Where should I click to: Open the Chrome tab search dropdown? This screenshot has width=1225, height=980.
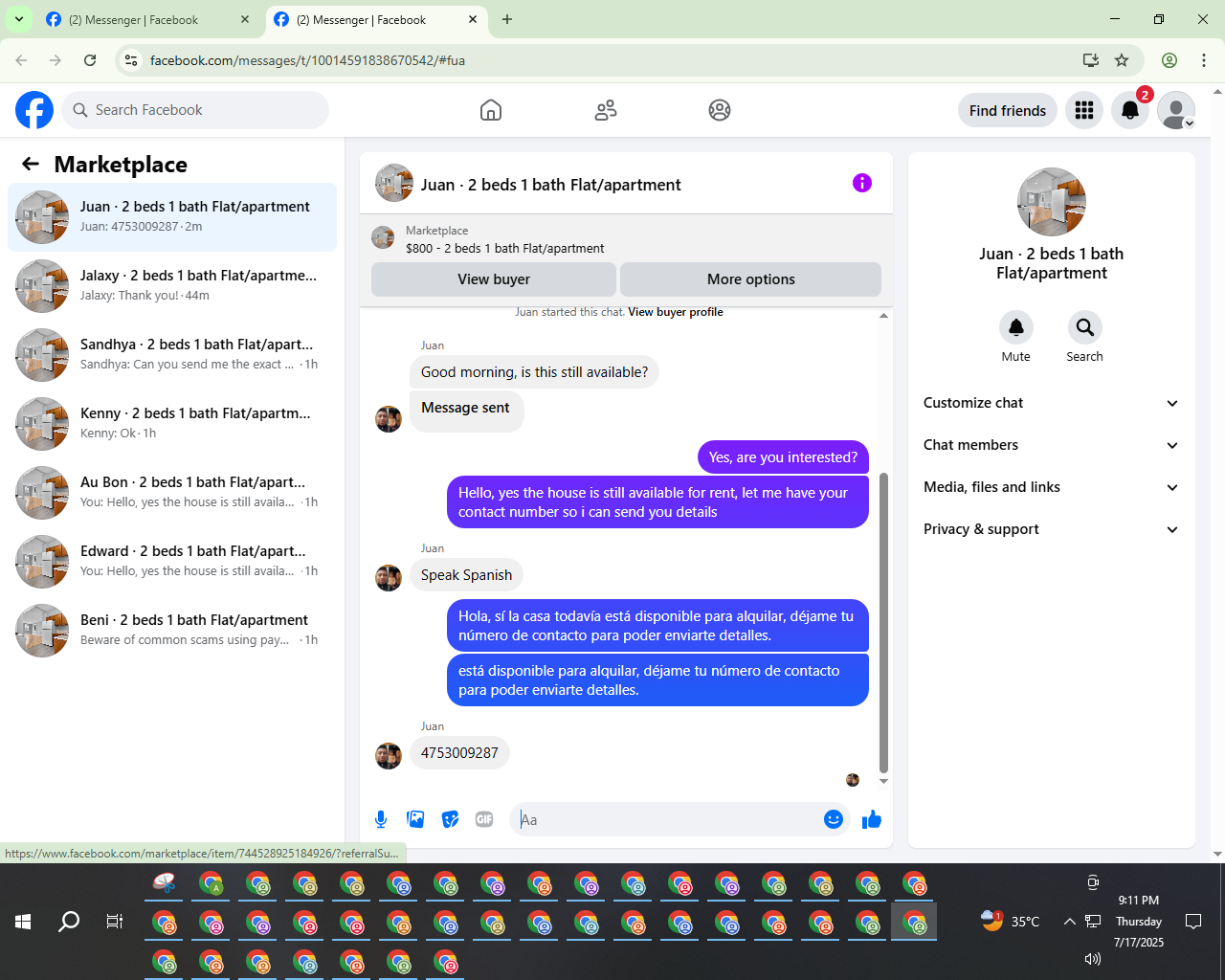19,19
